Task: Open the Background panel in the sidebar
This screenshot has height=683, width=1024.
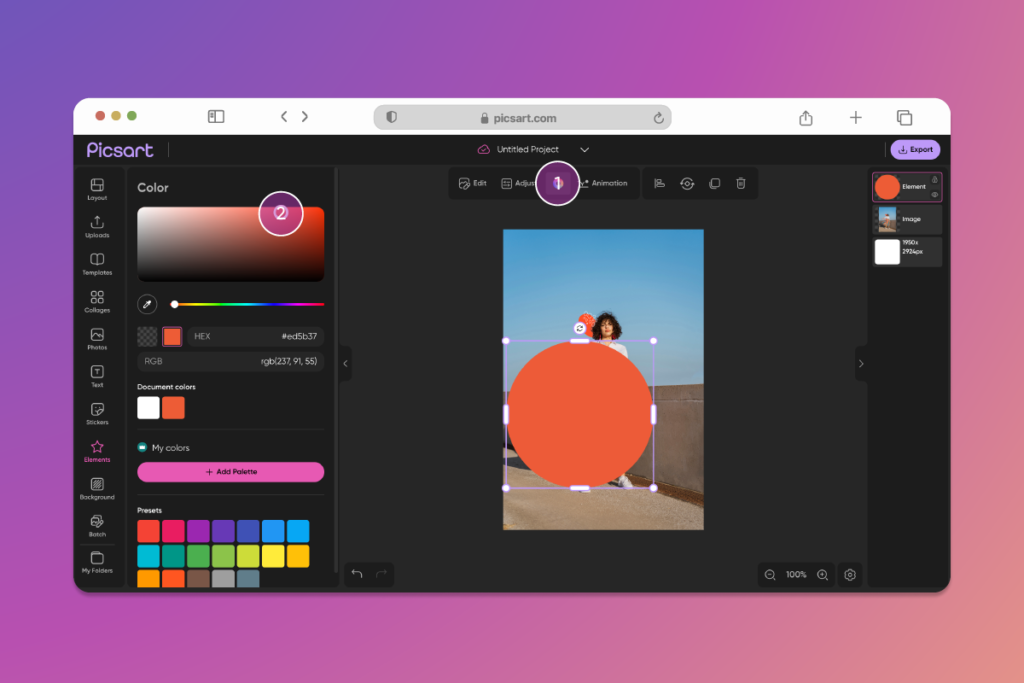Action: pos(97,487)
